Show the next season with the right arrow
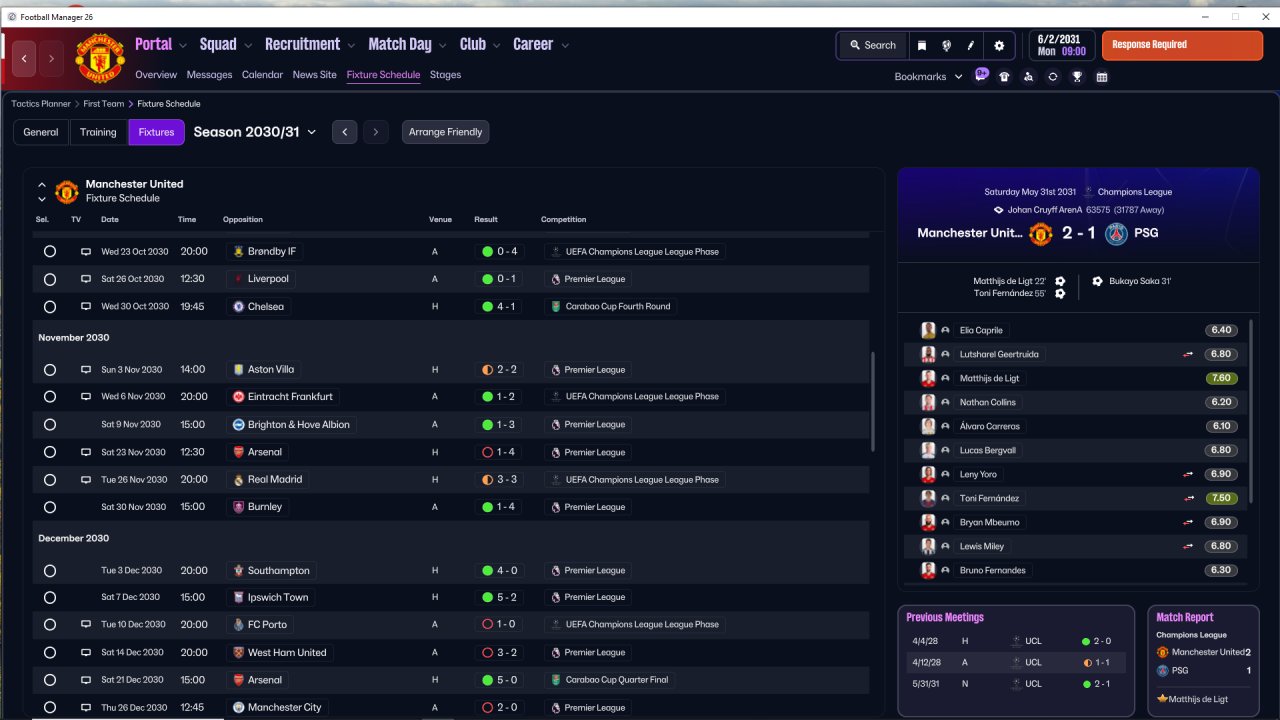Viewport: 1280px width, 720px height. click(x=376, y=132)
